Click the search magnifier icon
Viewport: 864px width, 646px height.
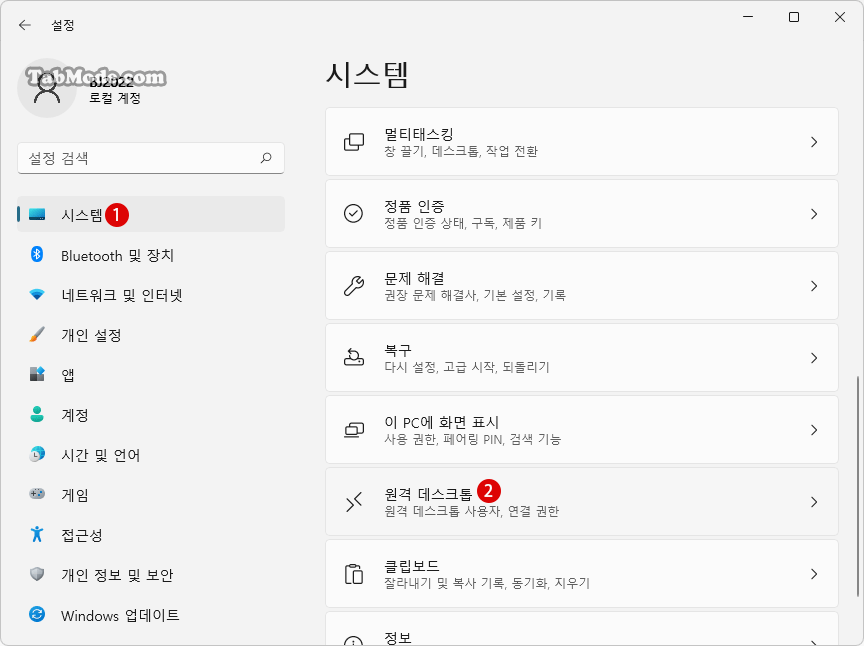[x=266, y=158]
